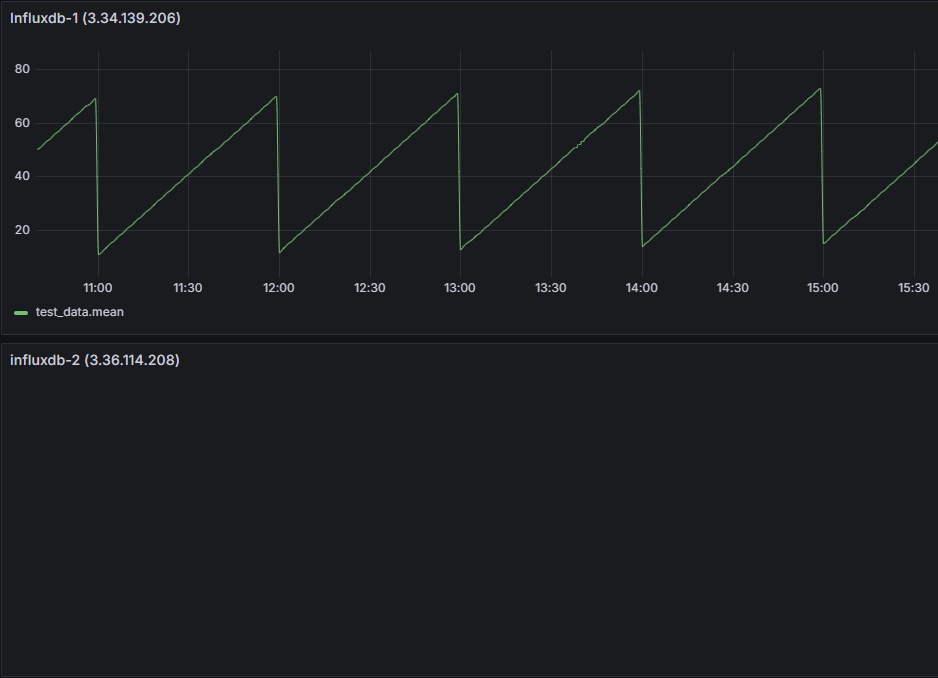938x678 pixels.
Task: Click the 11:30 time axis label
Action: click(188, 288)
